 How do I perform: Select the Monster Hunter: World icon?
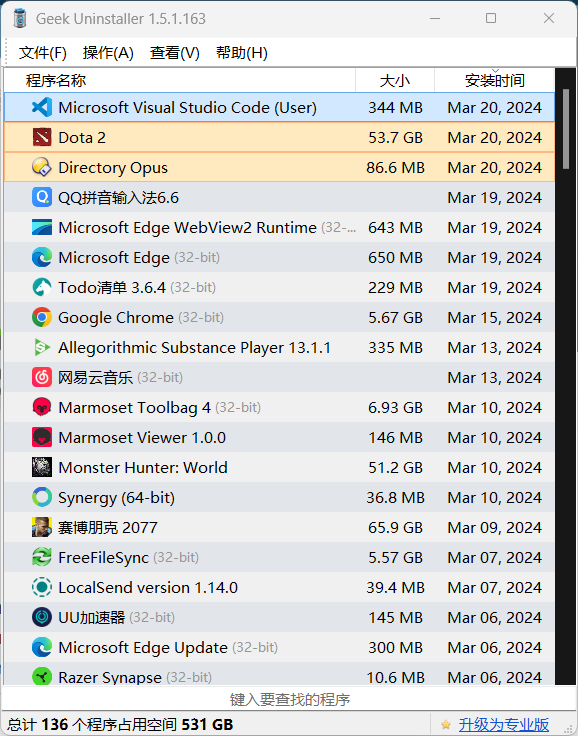42,468
